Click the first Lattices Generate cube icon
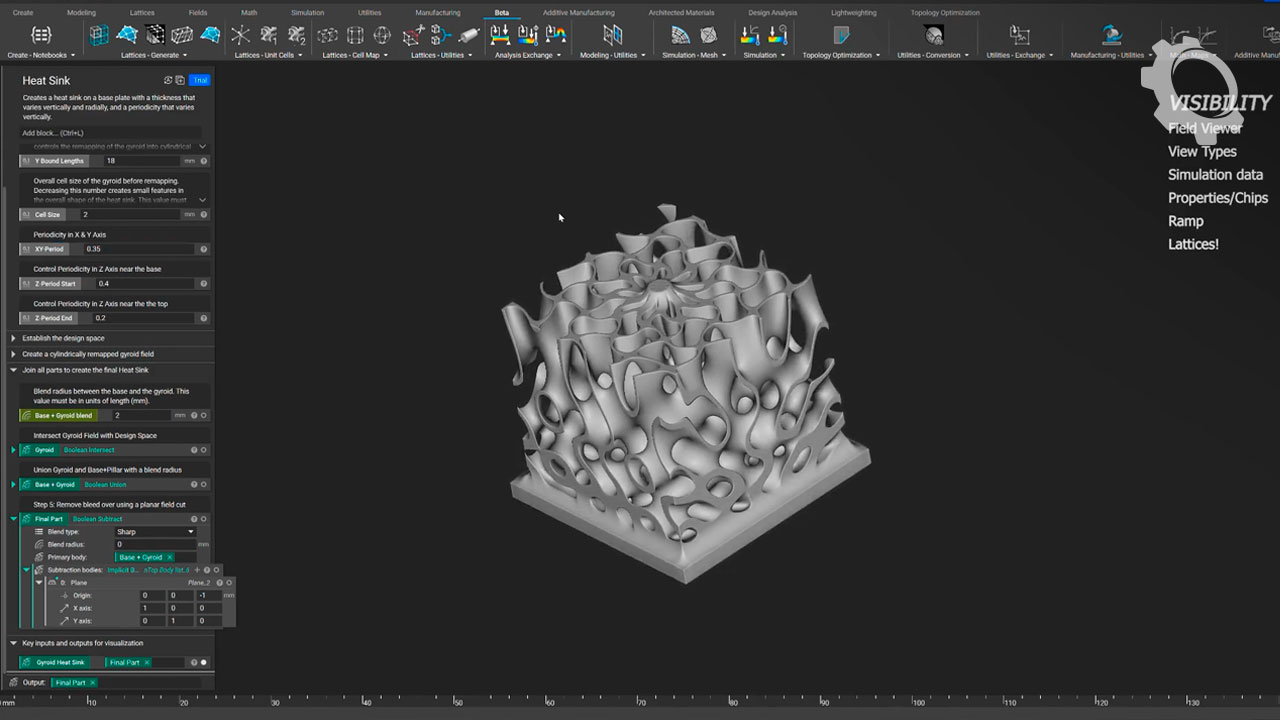The width and height of the screenshot is (1280, 720). pyautogui.click(x=99, y=36)
